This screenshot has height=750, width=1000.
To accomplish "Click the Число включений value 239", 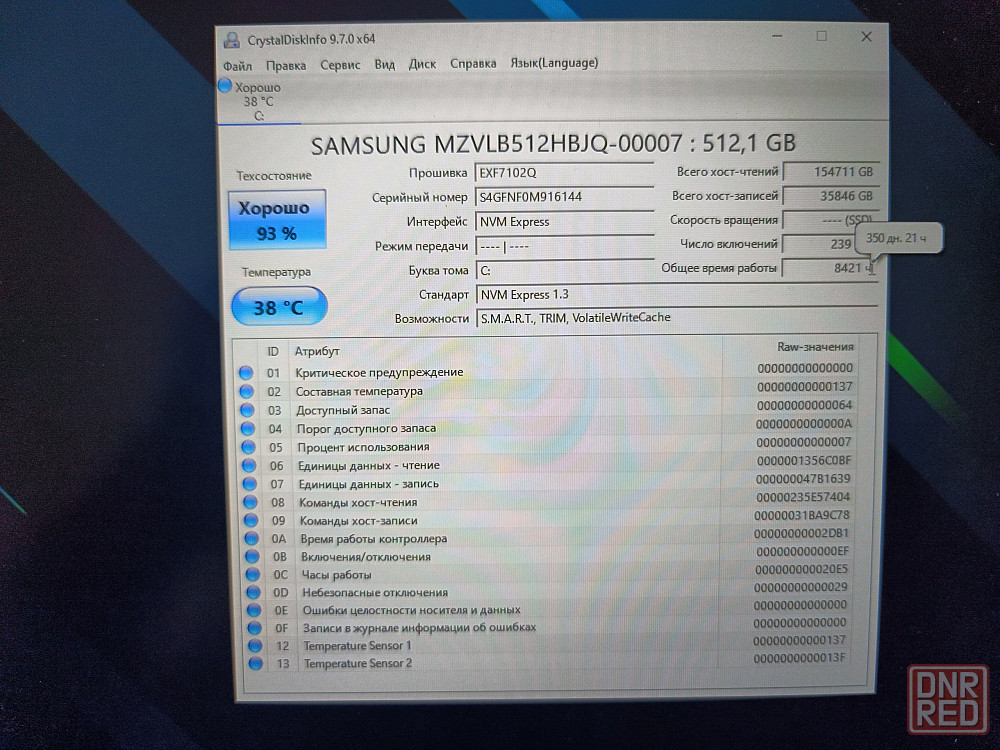I will click(x=819, y=244).
